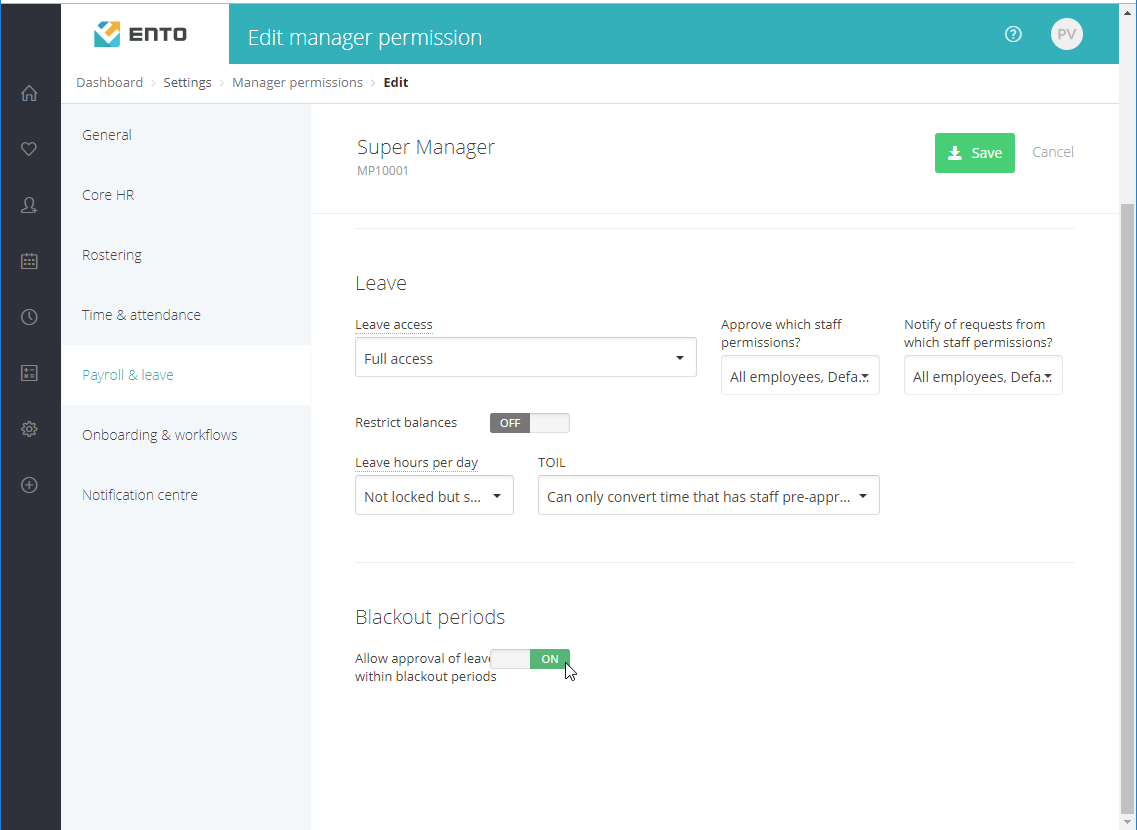The image size is (1137, 830).
Task: Click the Leave hours per day label
Action: pyautogui.click(x=416, y=462)
